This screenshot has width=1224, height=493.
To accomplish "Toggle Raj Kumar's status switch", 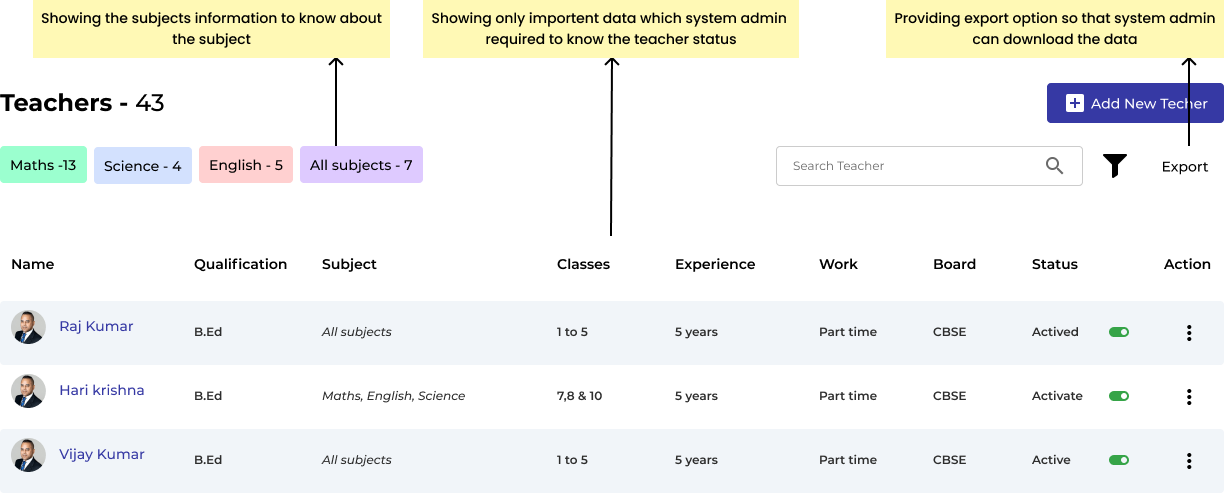I will pos(1119,332).
